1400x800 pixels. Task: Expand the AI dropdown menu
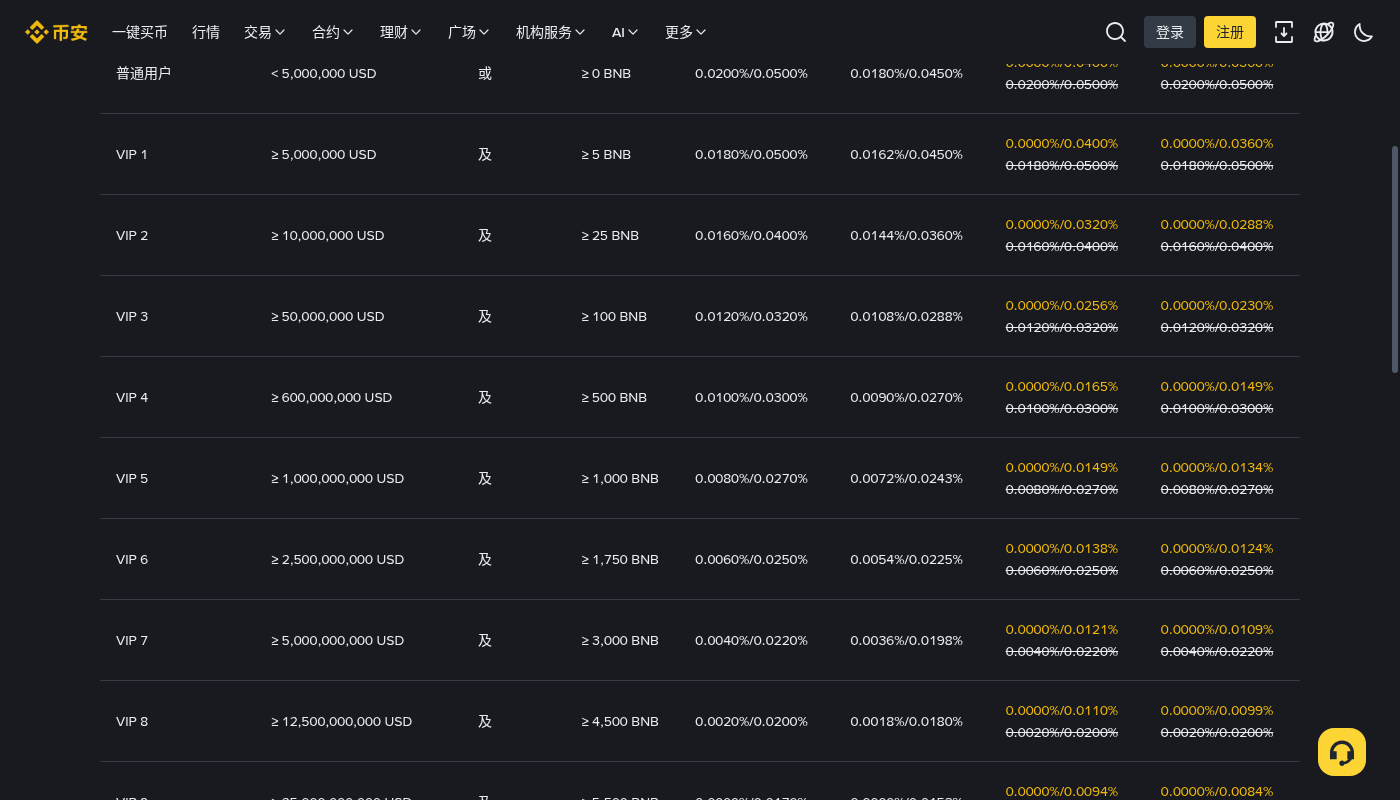(625, 32)
